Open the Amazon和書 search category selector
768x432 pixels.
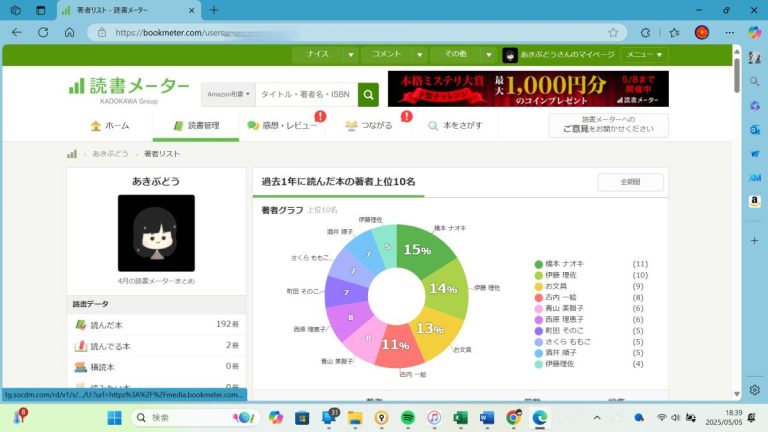coord(228,95)
